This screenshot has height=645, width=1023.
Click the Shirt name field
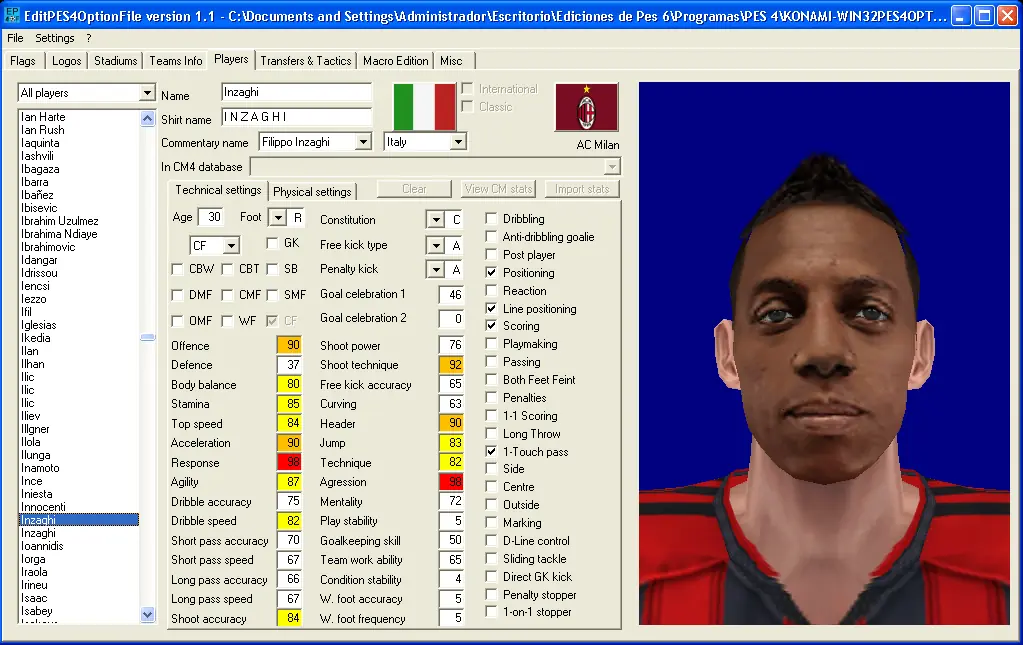pos(296,117)
